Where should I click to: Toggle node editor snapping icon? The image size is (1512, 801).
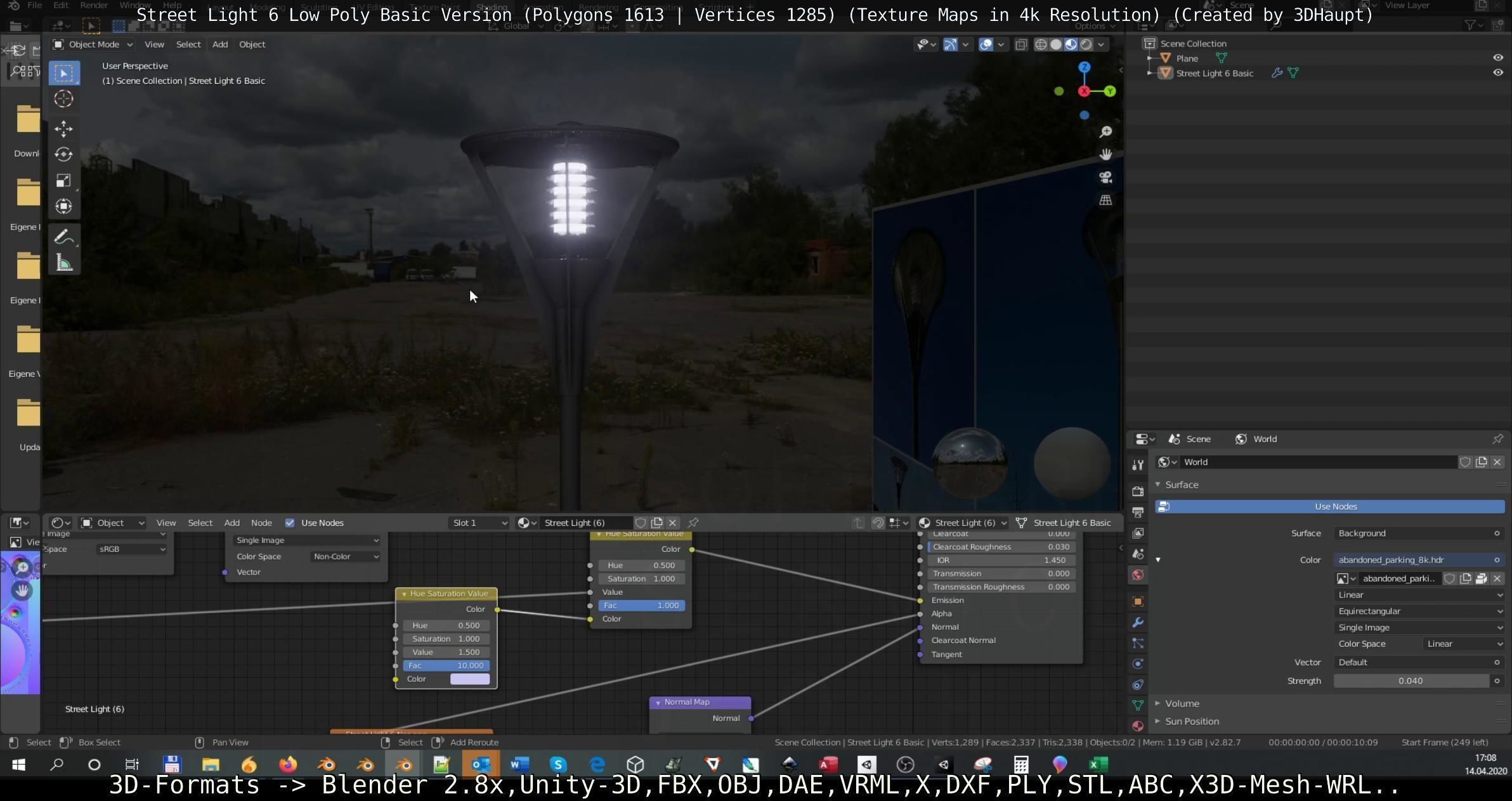click(878, 523)
